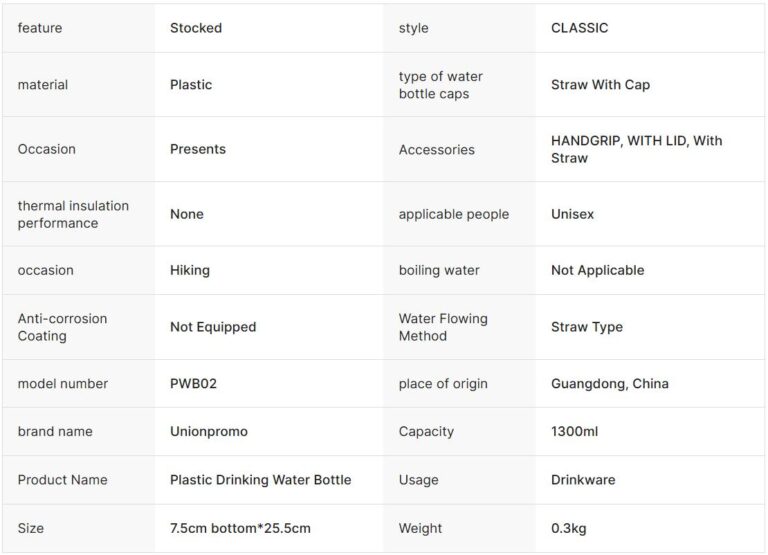Click the 'Not Applicable' boiling water value
This screenshot has width=768, height=555.
click(597, 270)
